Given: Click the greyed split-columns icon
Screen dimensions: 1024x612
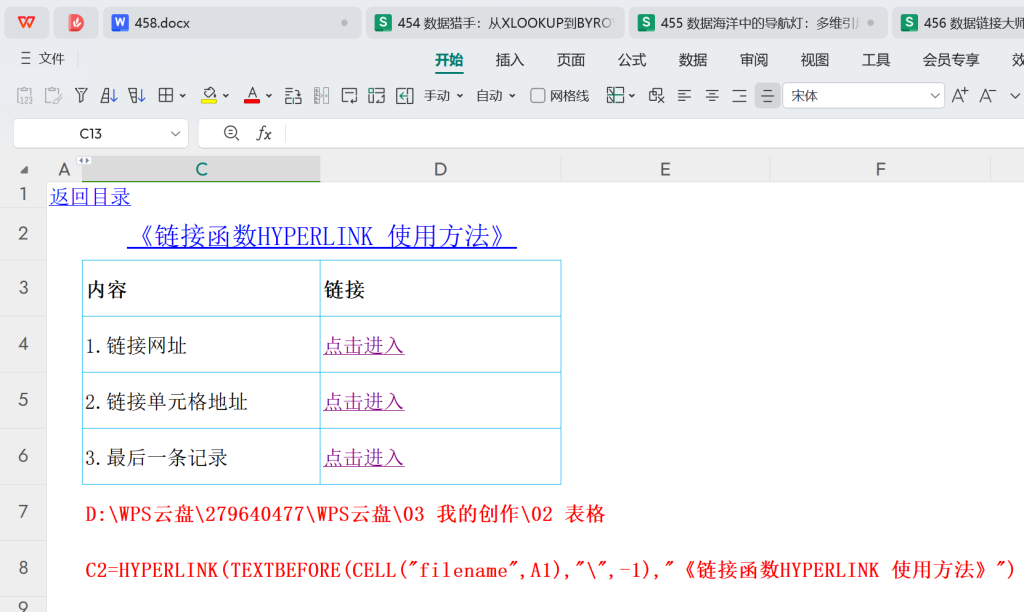Looking at the screenshot, I should click(321, 96).
